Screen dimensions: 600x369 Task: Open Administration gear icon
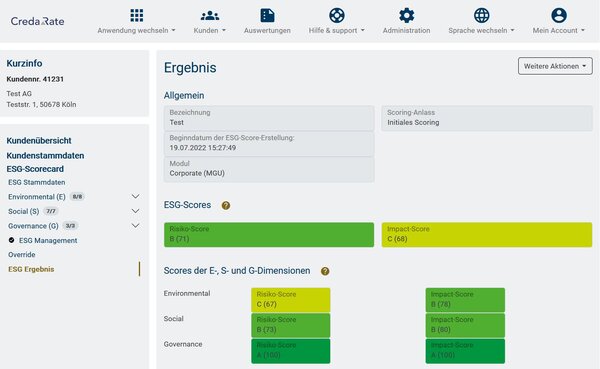406,15
